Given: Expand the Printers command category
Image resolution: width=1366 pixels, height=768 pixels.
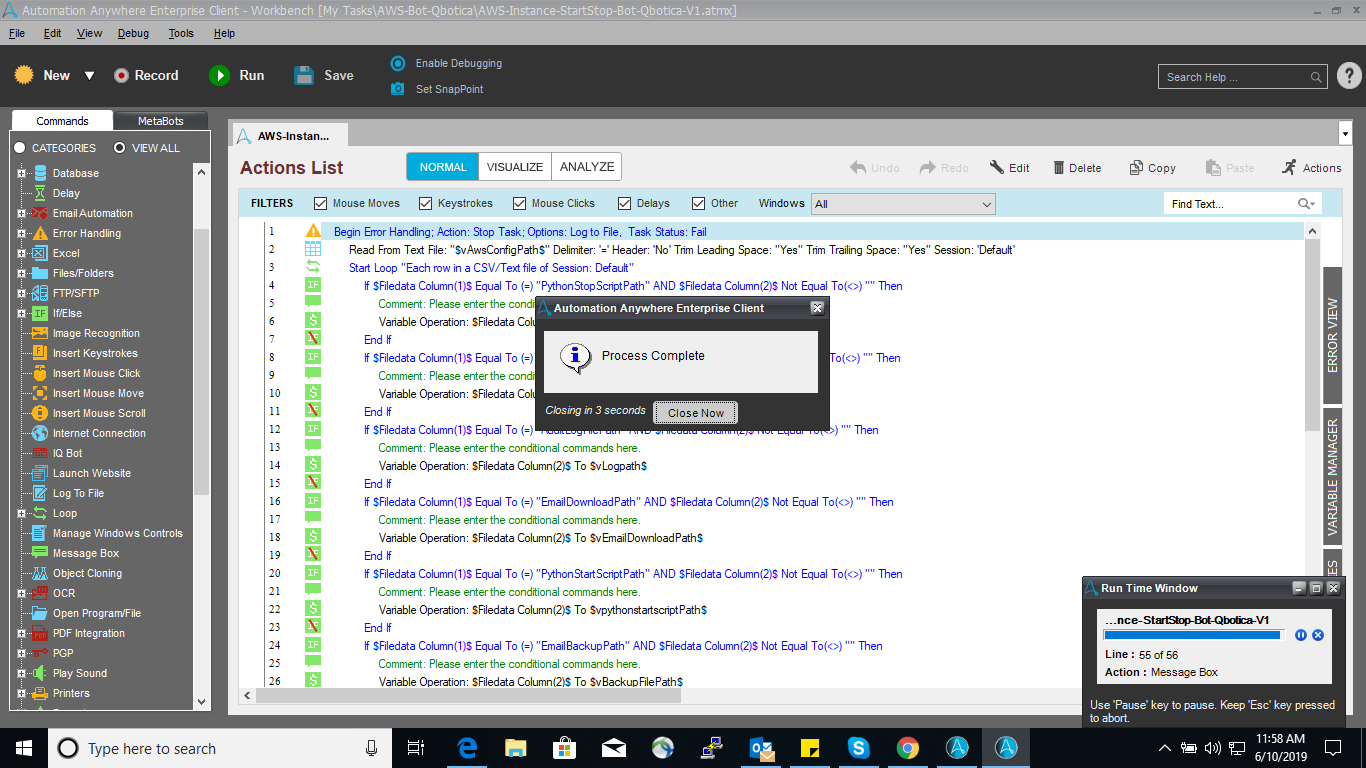Looking at the screenshot, I should (21, 693).
